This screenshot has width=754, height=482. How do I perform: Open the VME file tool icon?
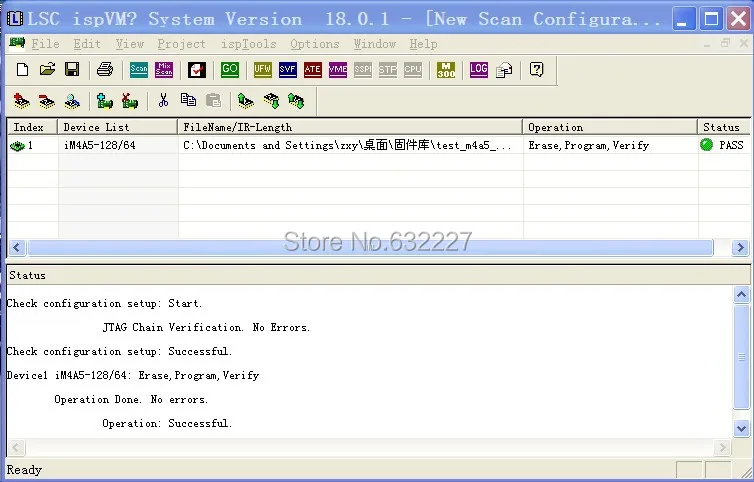[x=338, y=70]
